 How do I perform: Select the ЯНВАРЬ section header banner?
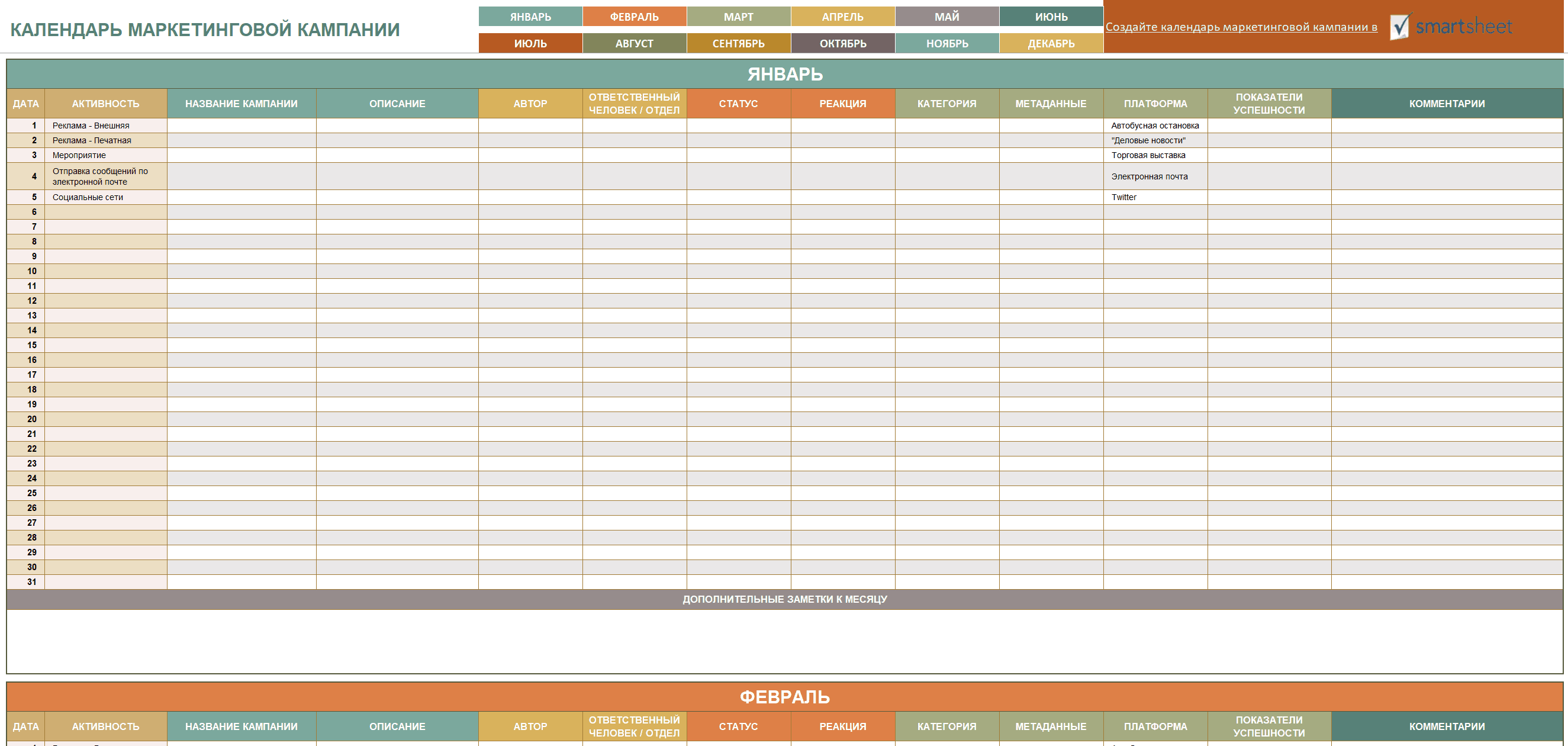pyautogui.click(x=785, y=73)
